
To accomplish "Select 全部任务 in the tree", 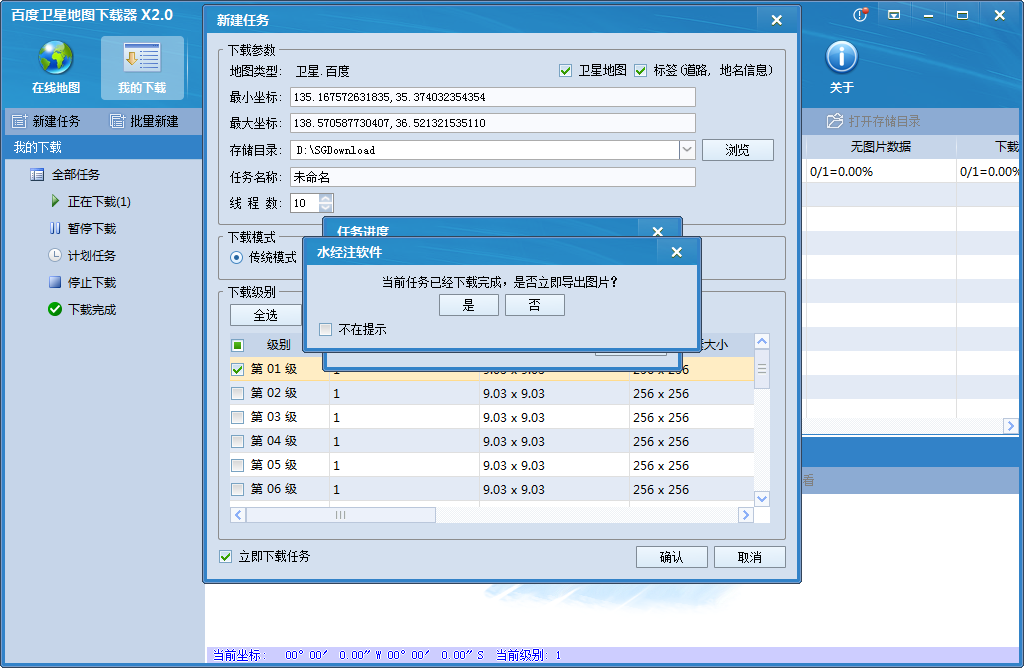I will click(x=65, y=174).
